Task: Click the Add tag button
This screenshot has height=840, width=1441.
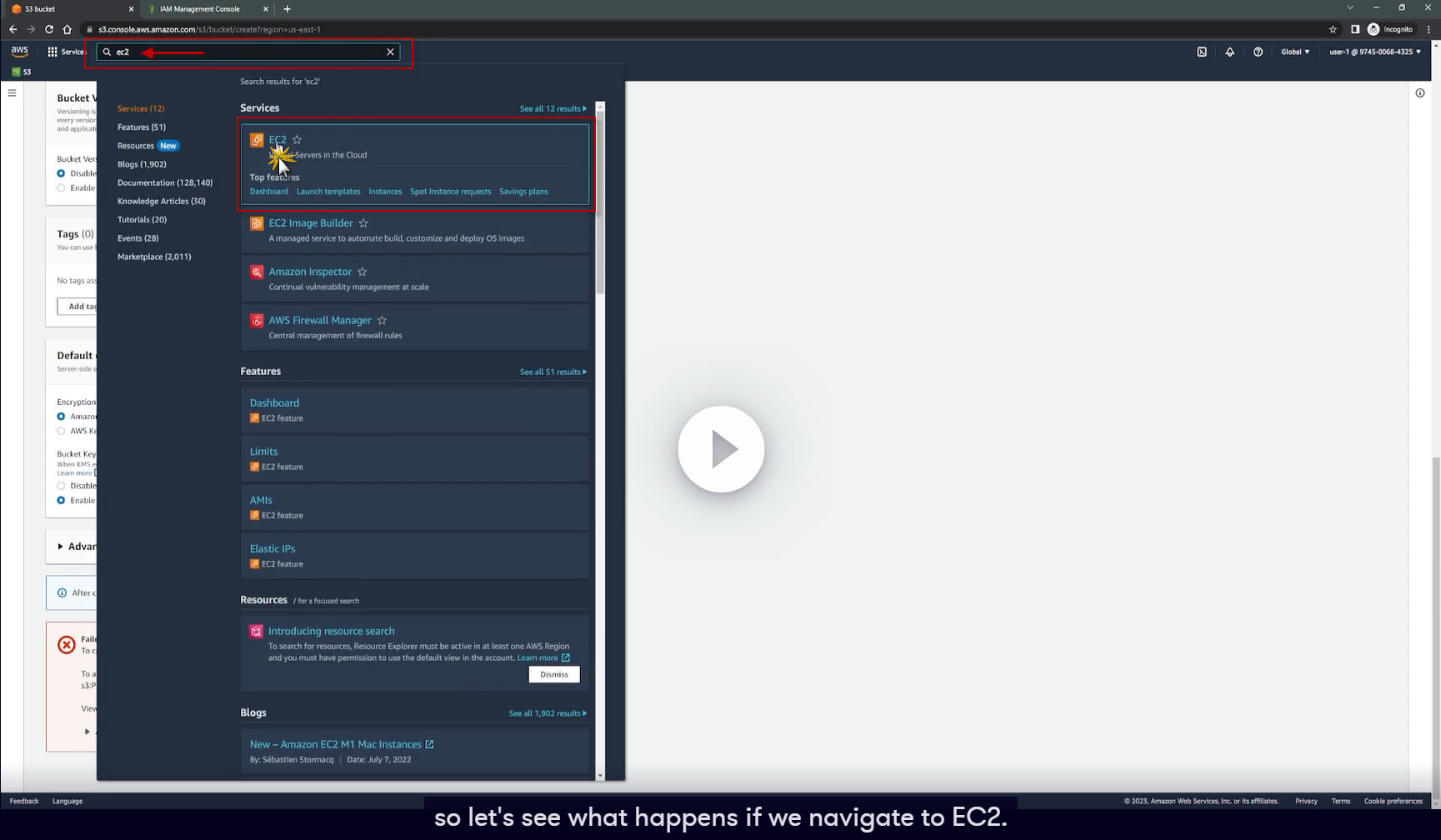Action: click(78, 307)
